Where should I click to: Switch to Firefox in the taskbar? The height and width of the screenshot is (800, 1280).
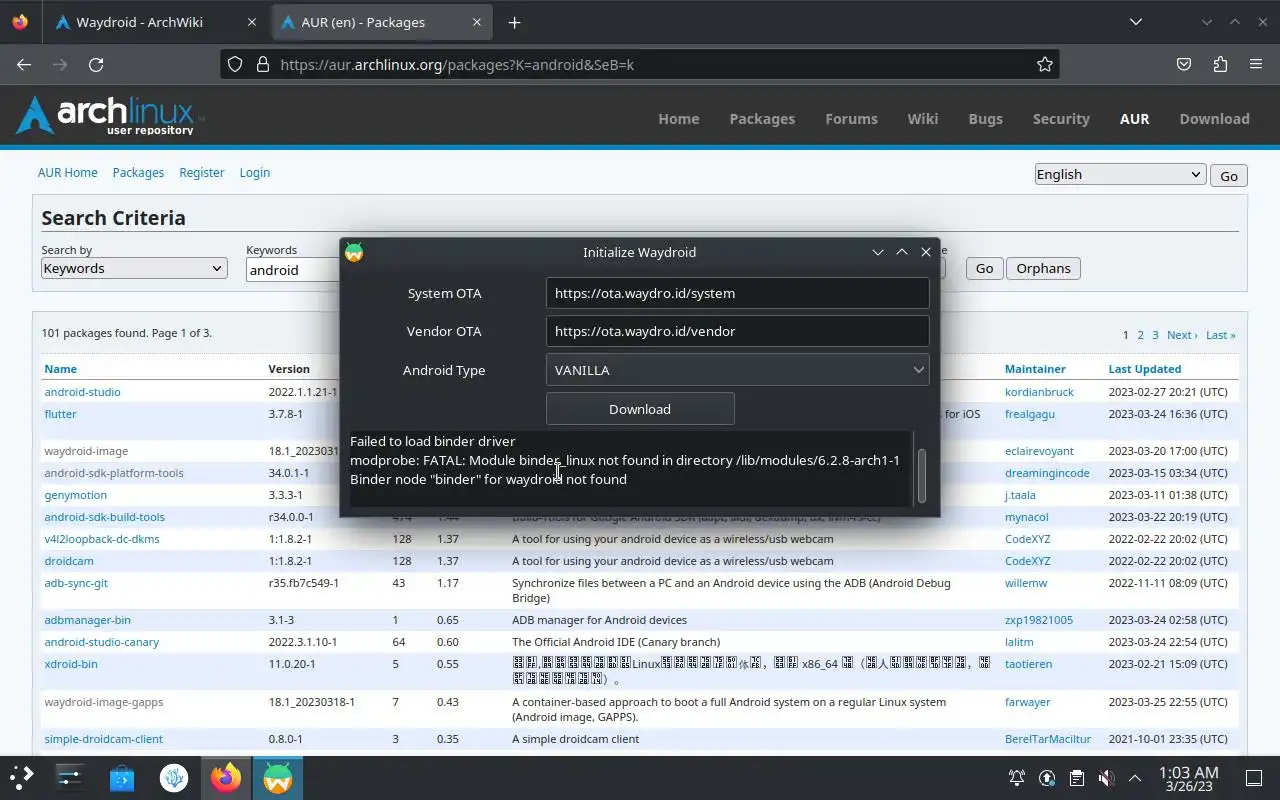[226, 777]
